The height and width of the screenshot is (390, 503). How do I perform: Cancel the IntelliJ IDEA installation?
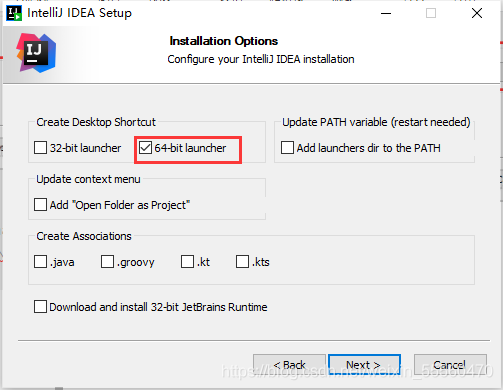[450, 365]
